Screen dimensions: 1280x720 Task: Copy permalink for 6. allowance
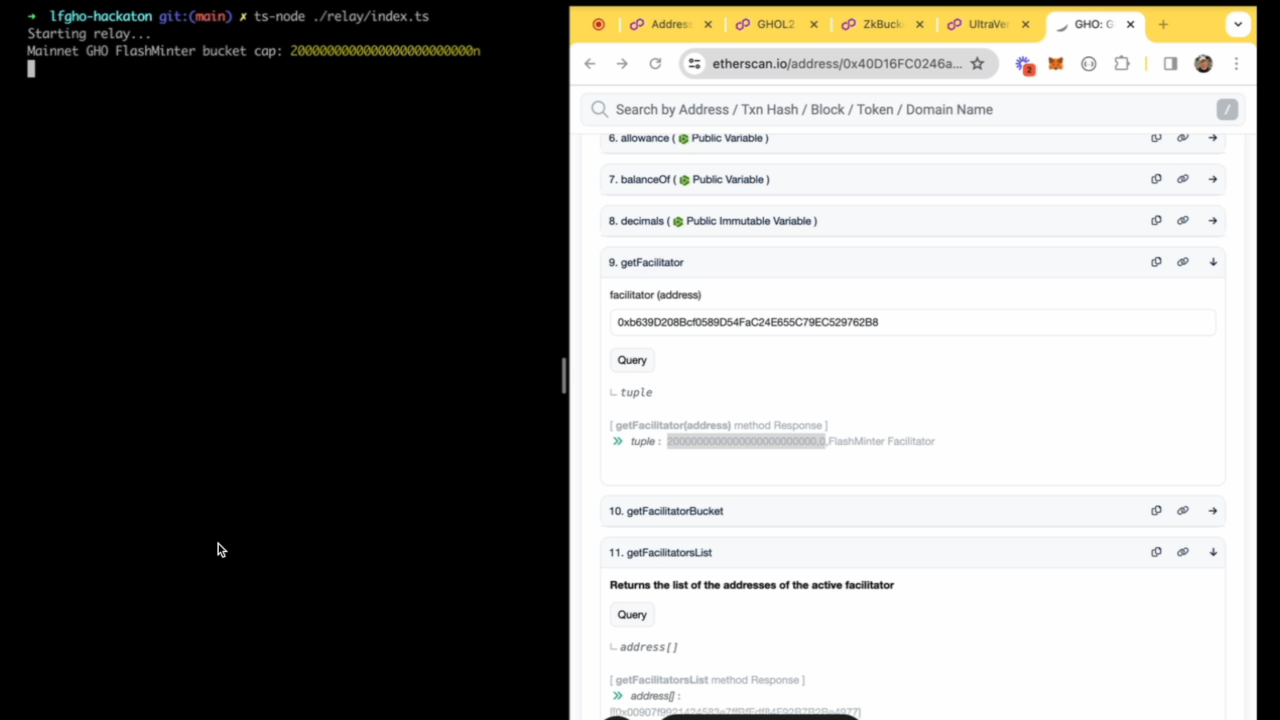1183,138
